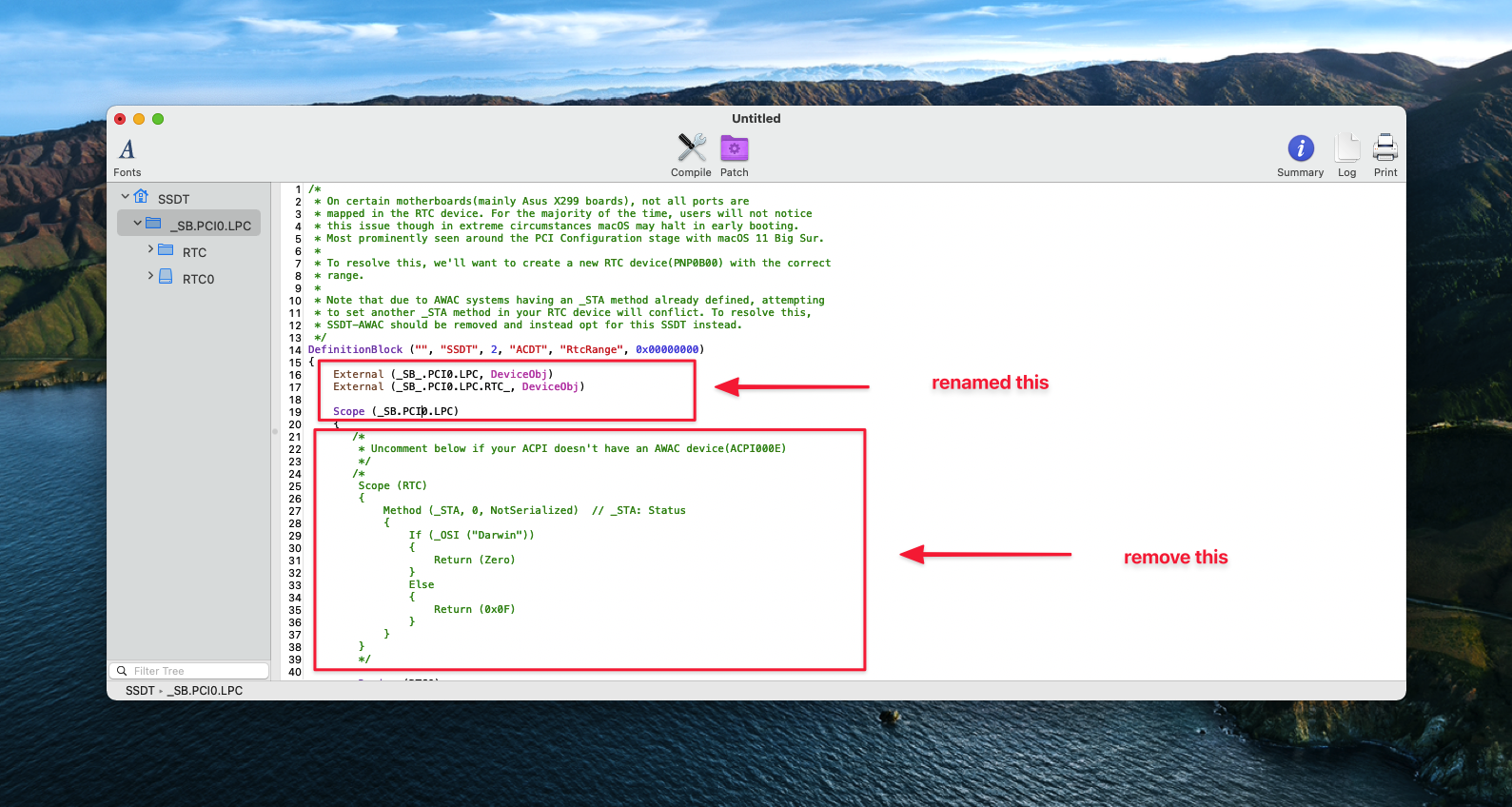
Task: Open the Patch tool
Action: point(734,148)
